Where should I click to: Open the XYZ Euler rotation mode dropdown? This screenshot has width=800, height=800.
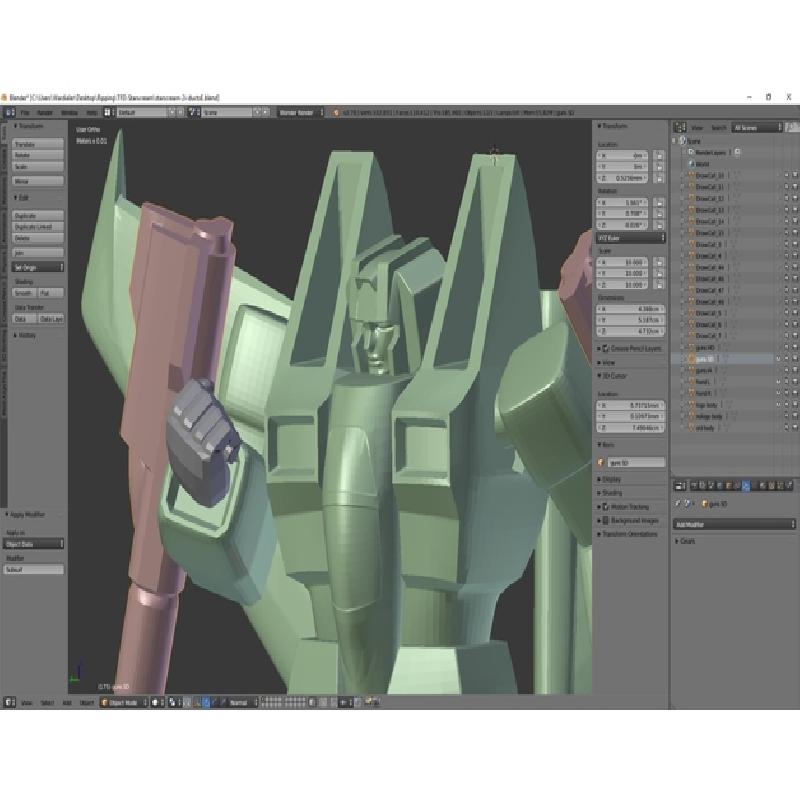[x=631, y=238]
